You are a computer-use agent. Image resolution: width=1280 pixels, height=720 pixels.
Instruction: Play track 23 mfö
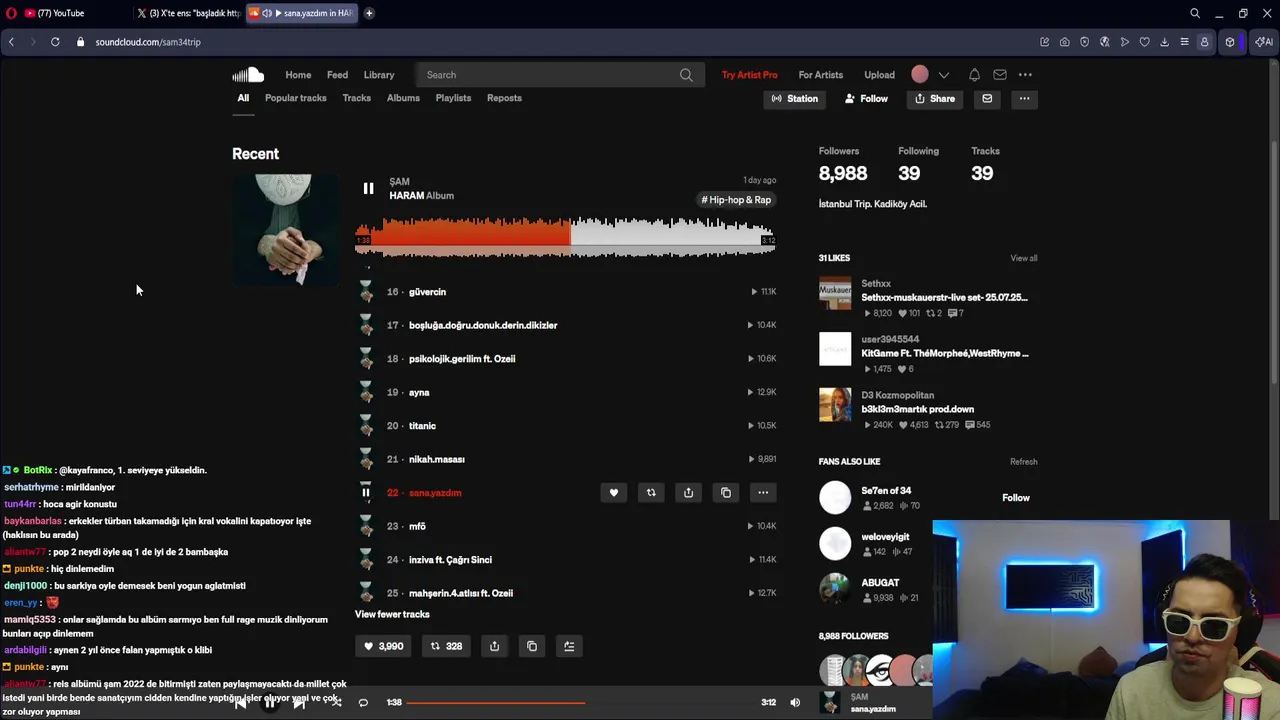click(x=417, y=526)
